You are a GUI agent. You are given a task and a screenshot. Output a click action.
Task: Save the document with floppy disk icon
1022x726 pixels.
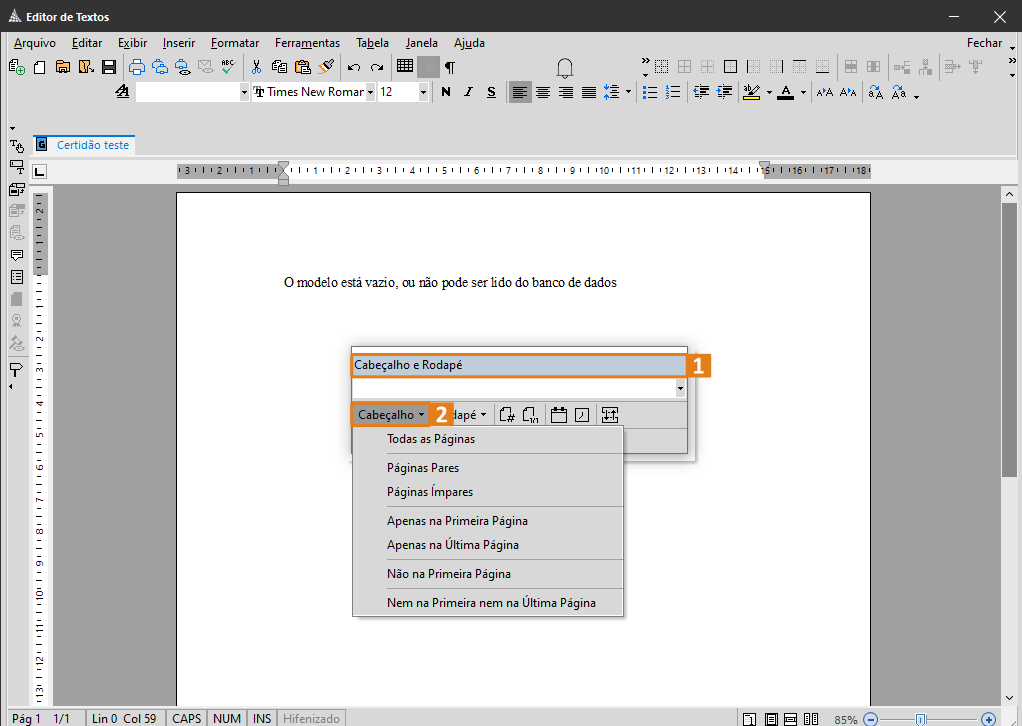(x=109, y=66)
